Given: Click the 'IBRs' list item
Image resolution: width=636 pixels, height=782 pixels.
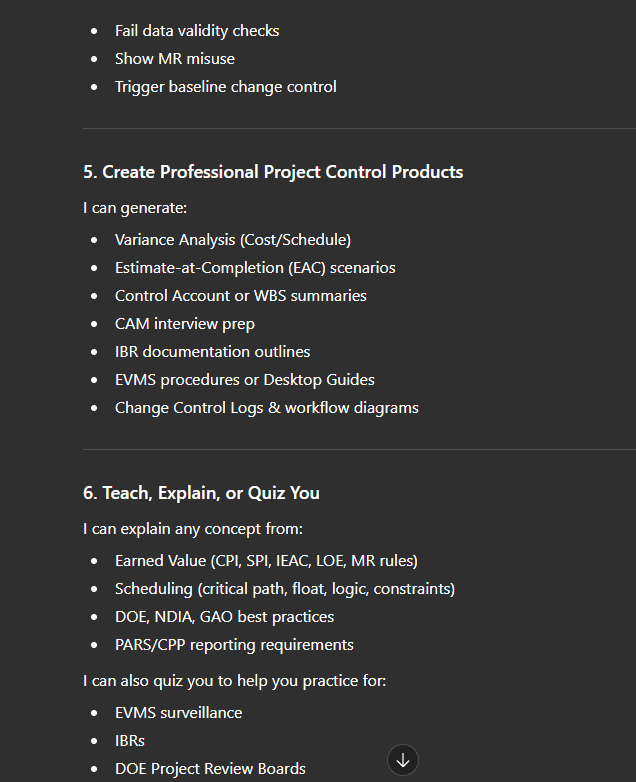Looking at the screenshot, I should pos(130,741).
